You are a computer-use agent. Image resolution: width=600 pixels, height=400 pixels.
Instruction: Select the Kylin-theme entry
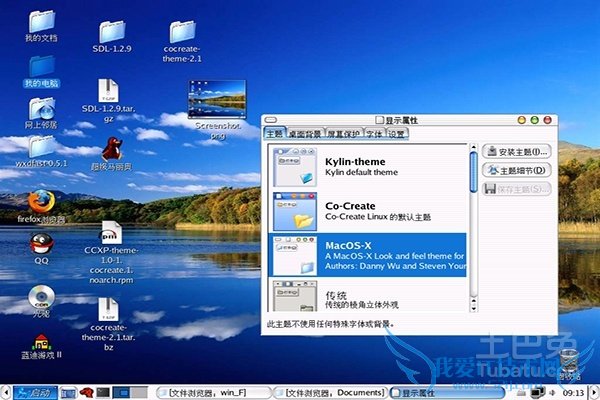[370, 167]
